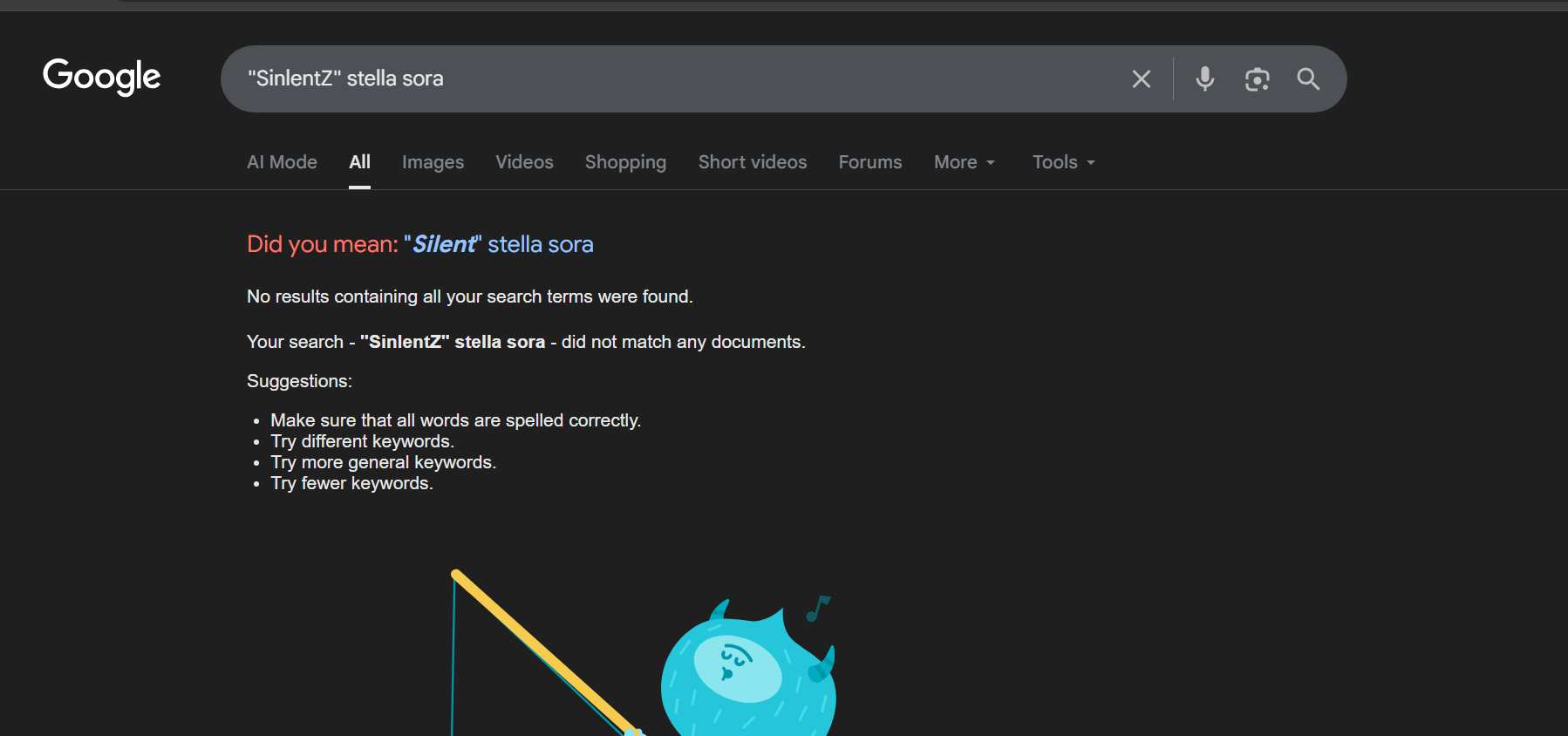Open the Videos tab
Viewport: 1568px width, 736px height.
coord(524,162)
